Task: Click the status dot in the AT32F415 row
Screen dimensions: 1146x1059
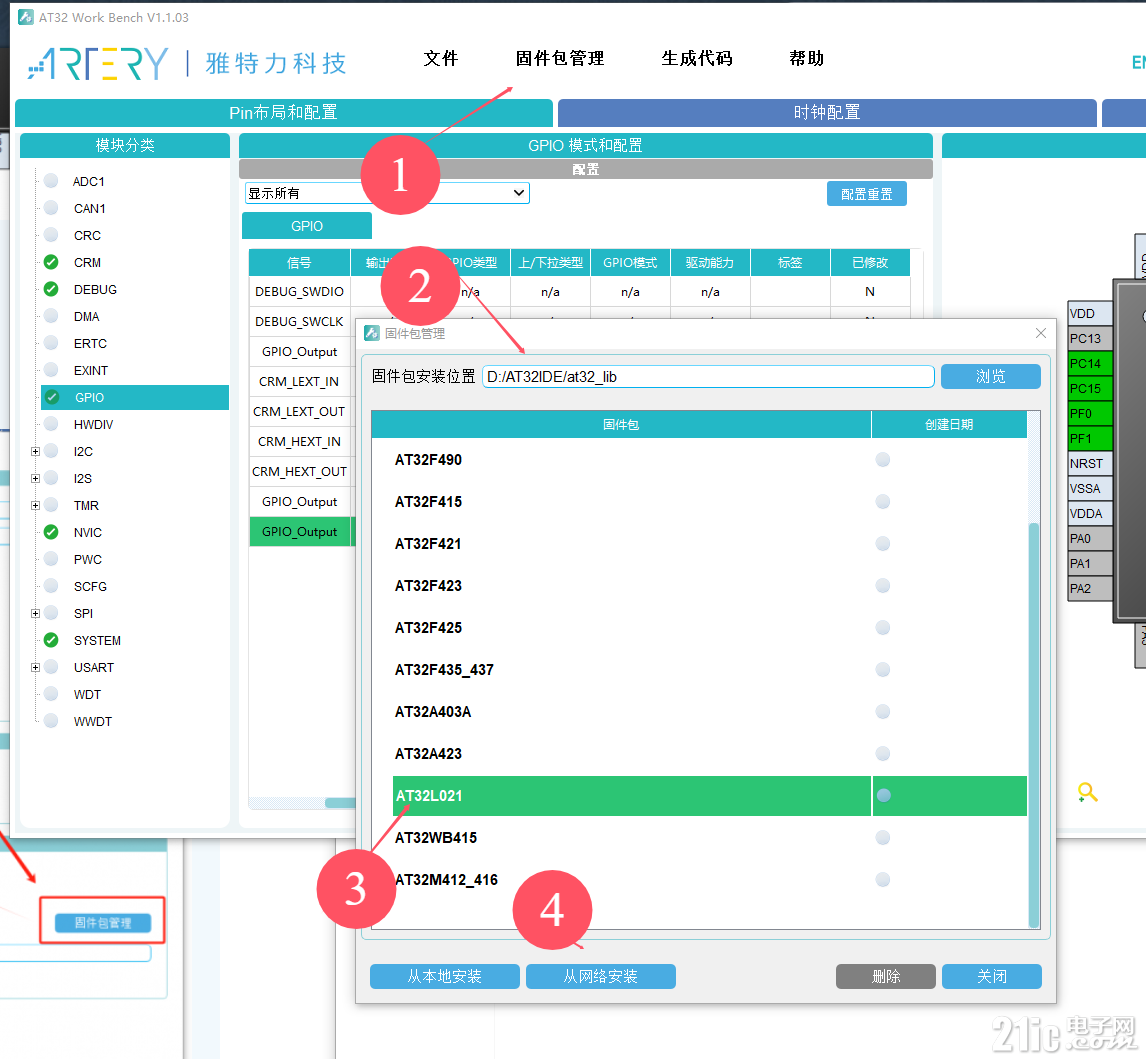Action: (x=883, y=501)
